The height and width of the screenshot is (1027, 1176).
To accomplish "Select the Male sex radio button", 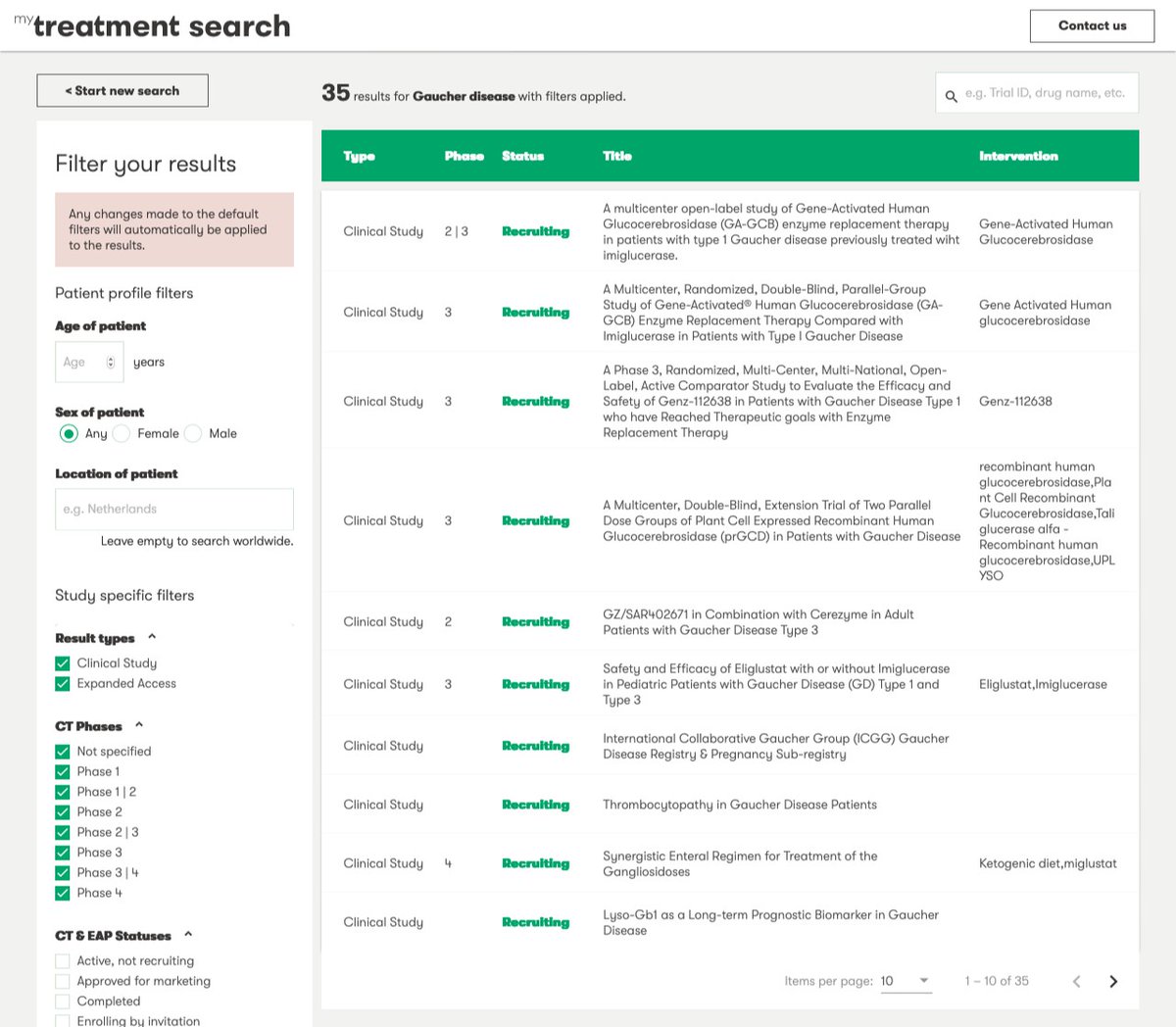I will [x=193, y=433].
